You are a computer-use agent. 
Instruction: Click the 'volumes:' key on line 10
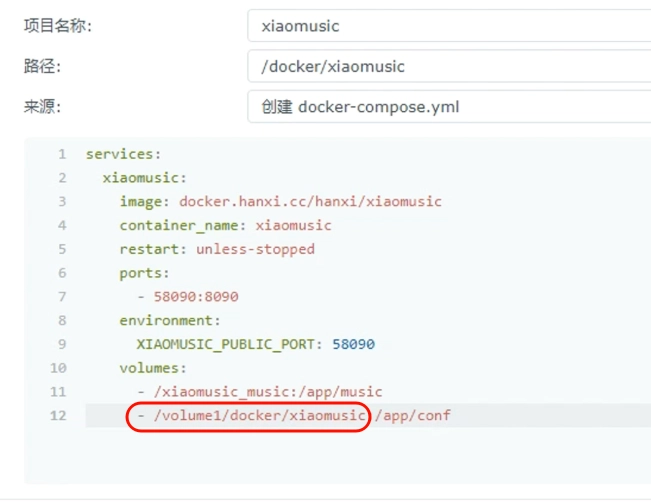pos(153,368)
